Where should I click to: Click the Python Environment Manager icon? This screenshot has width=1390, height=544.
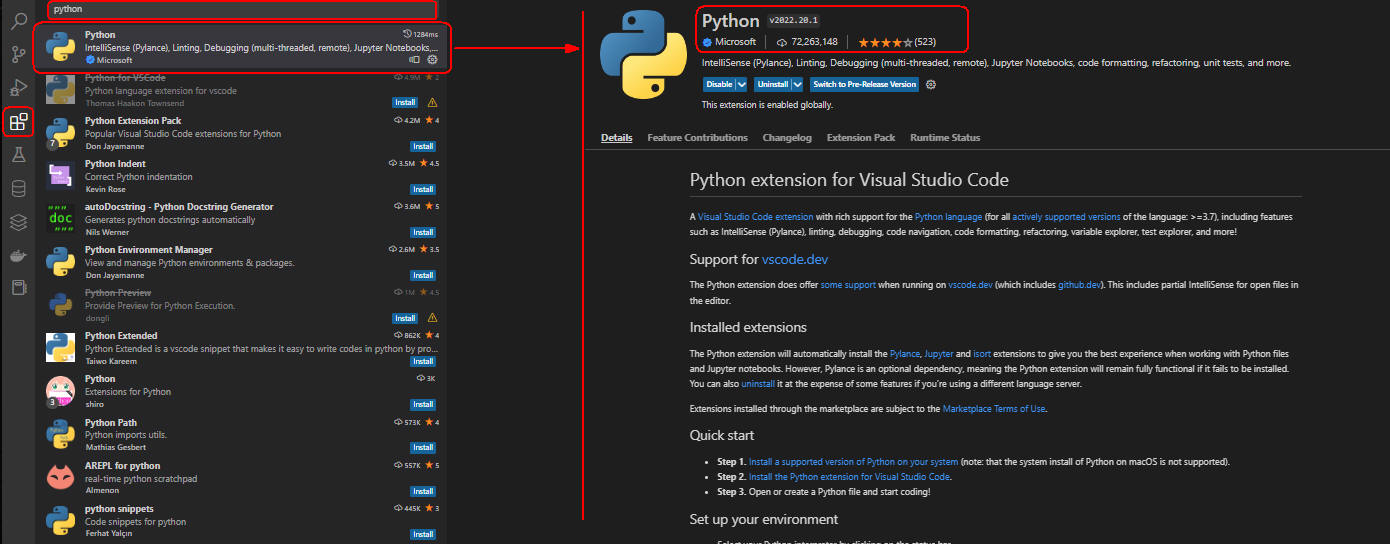pyautogui.click(x=60, y=262)
